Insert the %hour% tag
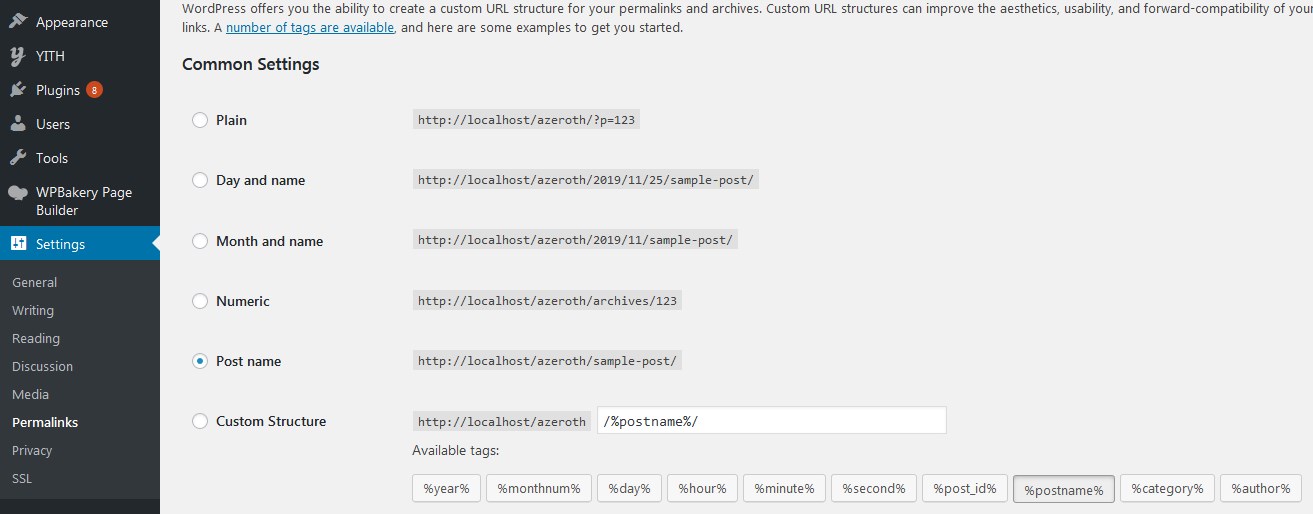Screen dimensions: 1313x514 703,488
